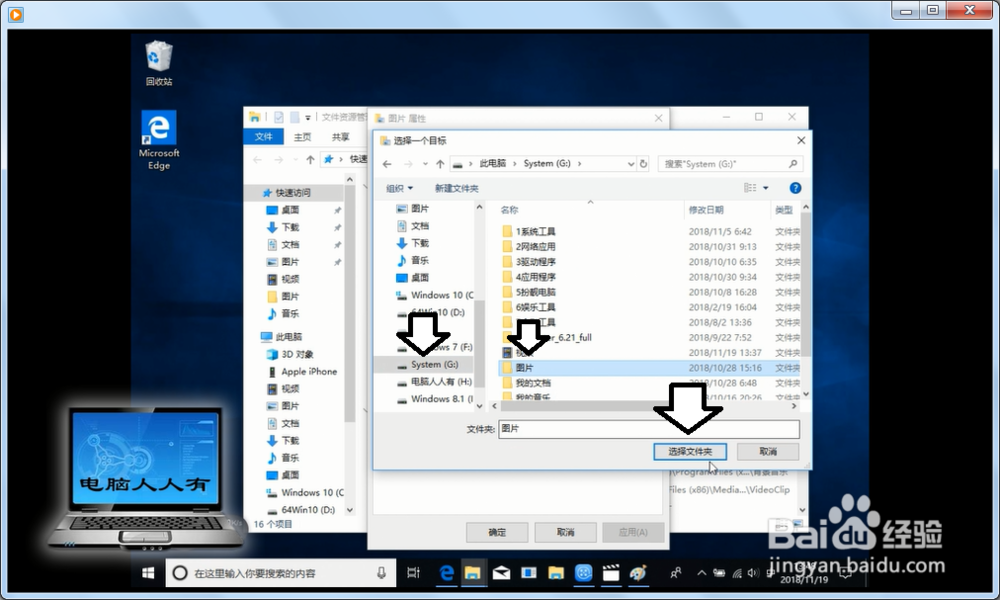
Task: Open the paint palette app on the taskbar
Action: (x=638, y=573)
